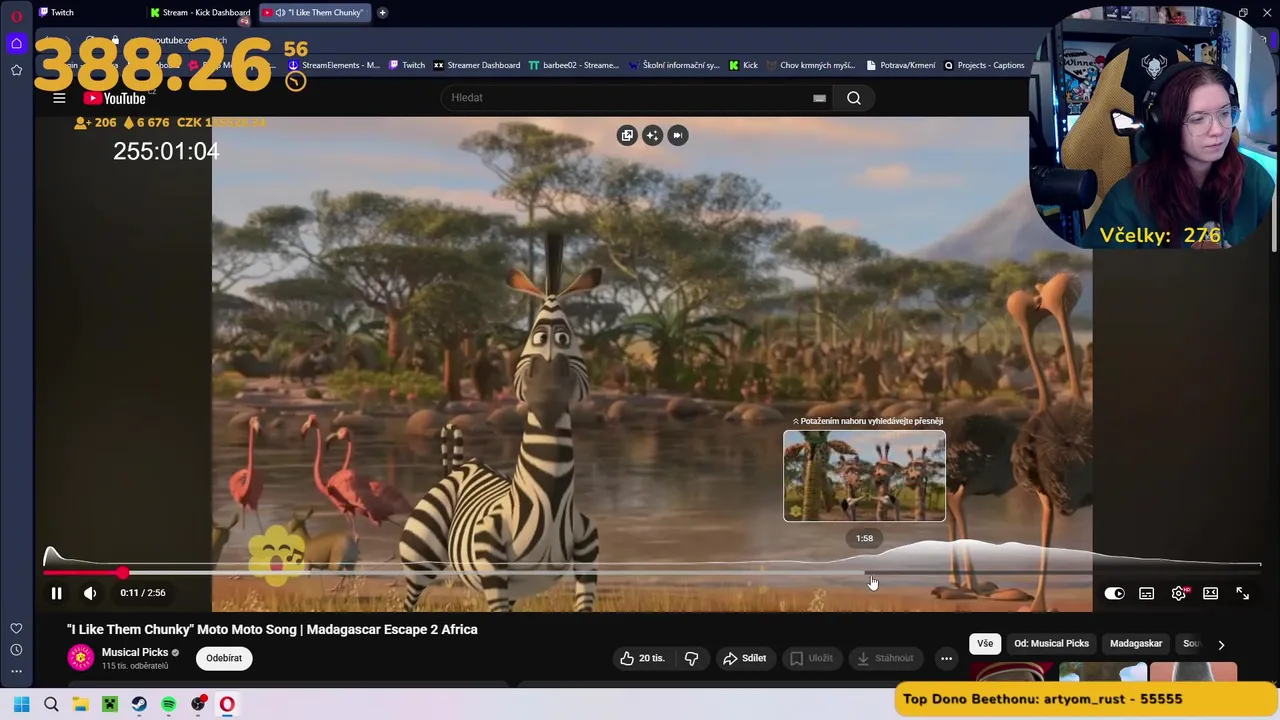The image size is (1280, 720).
Task: Click the sparkle enhance icon above player
Action: tap(652, 135)
